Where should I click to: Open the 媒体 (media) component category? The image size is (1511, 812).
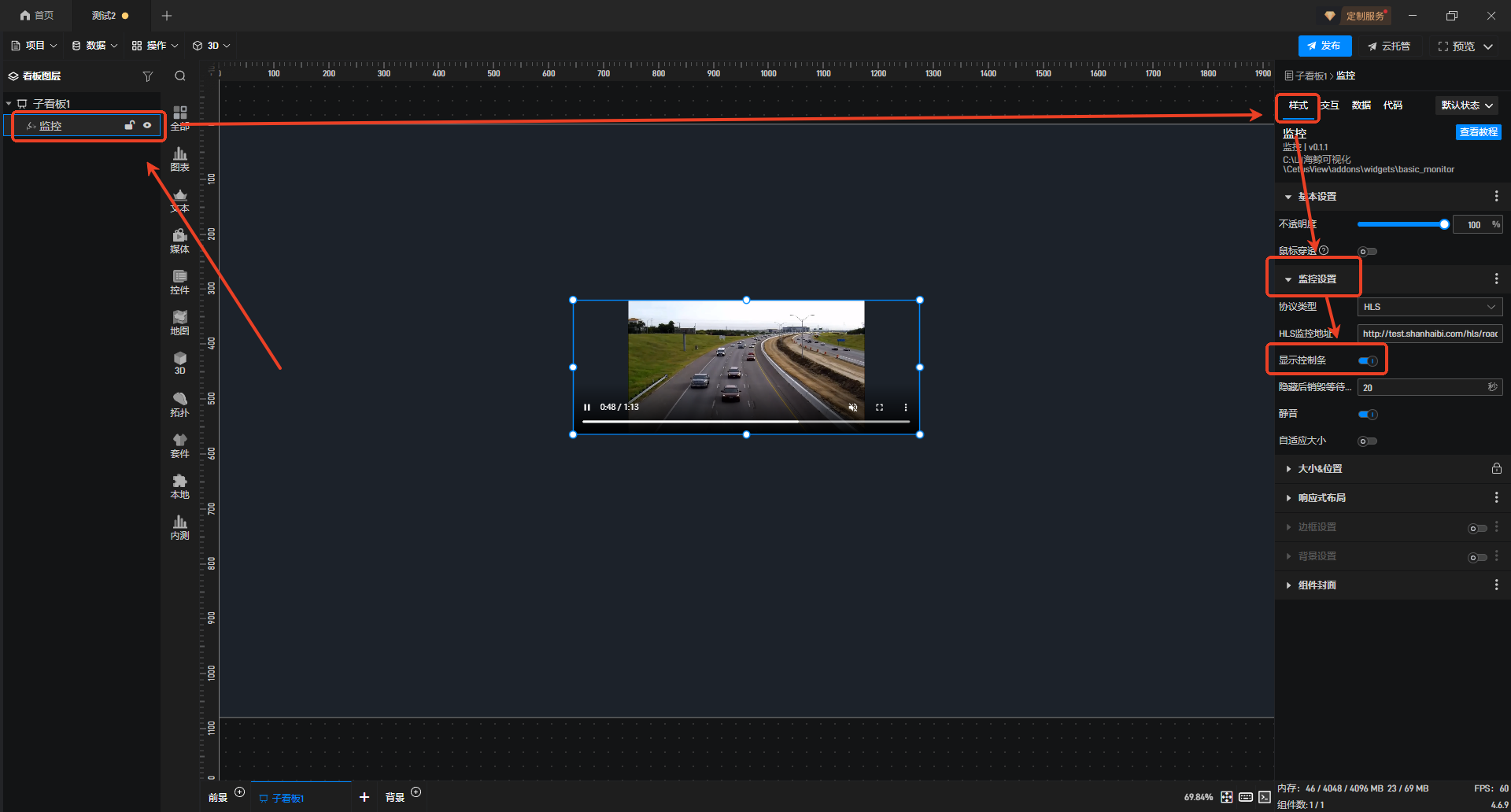coord(179,240)
